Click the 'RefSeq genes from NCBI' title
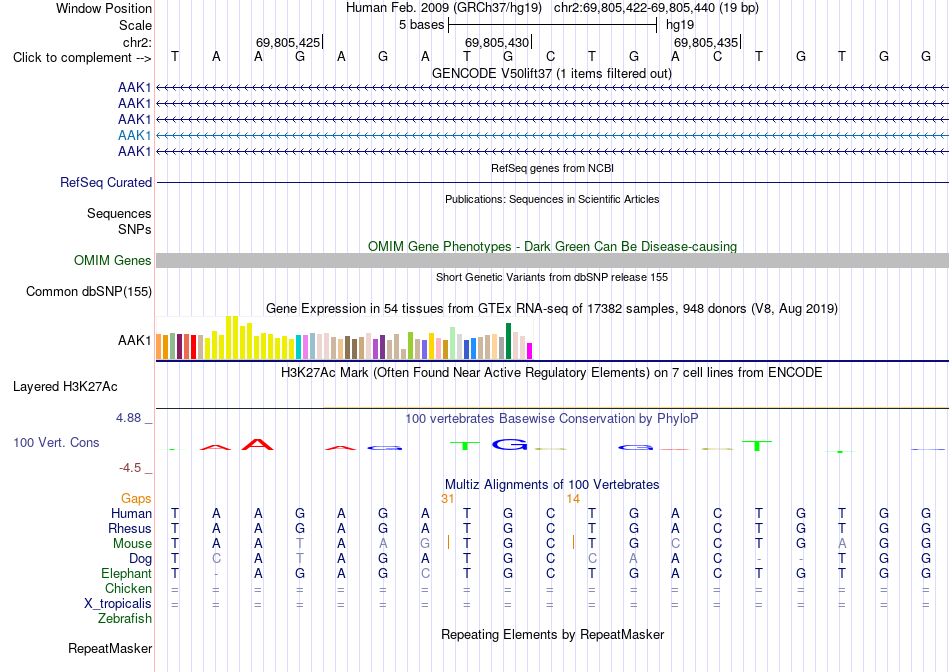This screenshot has height=672, width=950. click(553, 168)
